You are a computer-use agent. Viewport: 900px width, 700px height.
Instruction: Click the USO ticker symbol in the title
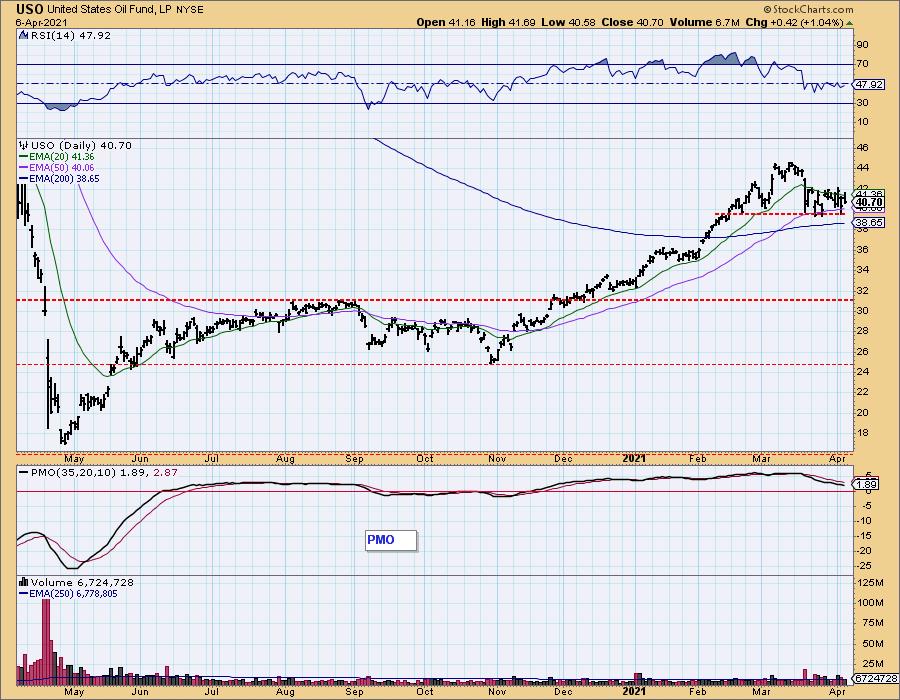click(x=30, y=9)
